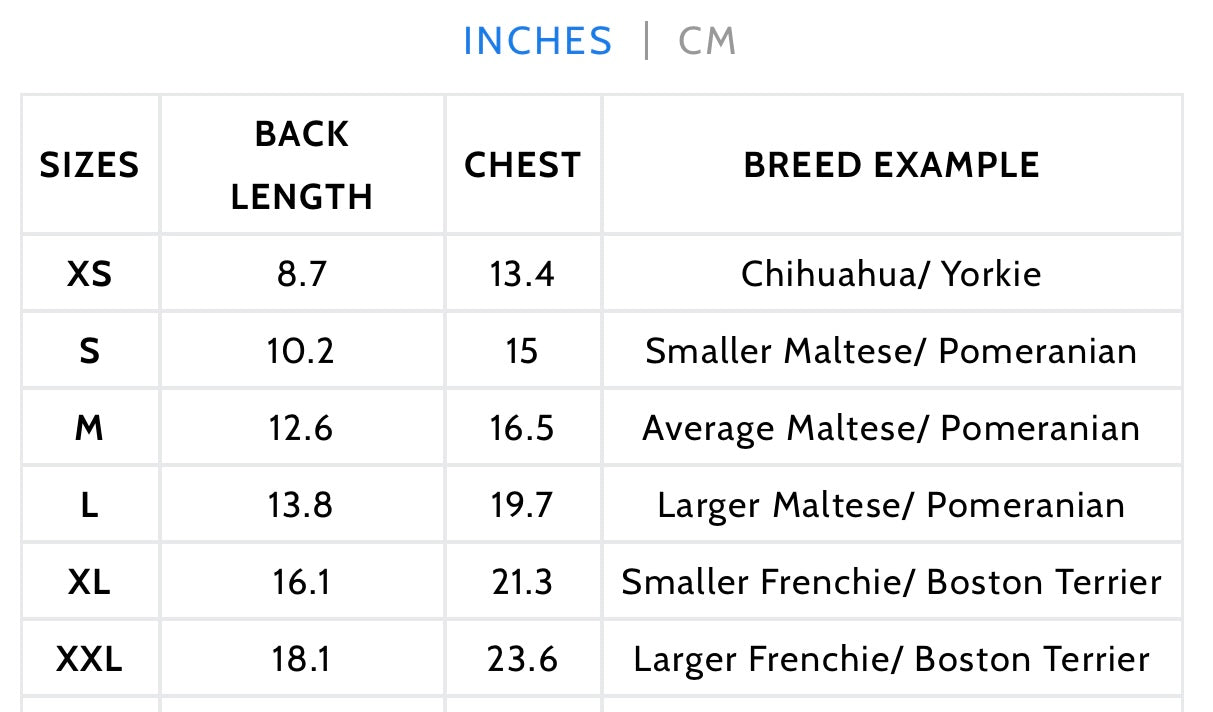Select the L size row label

pos(89,505)
